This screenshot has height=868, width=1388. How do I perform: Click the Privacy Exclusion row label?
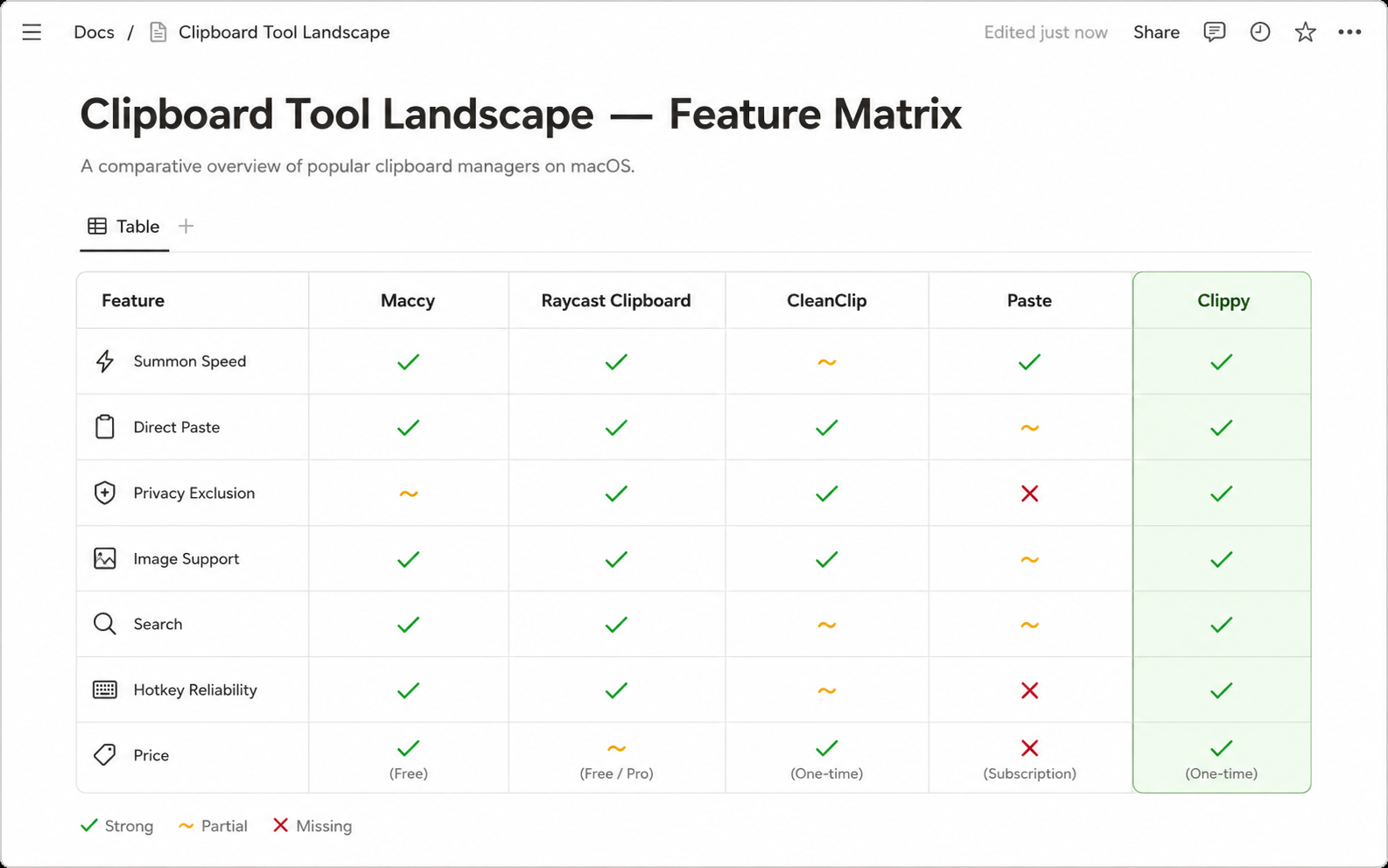pyautogui.click(x=194, y=493)
